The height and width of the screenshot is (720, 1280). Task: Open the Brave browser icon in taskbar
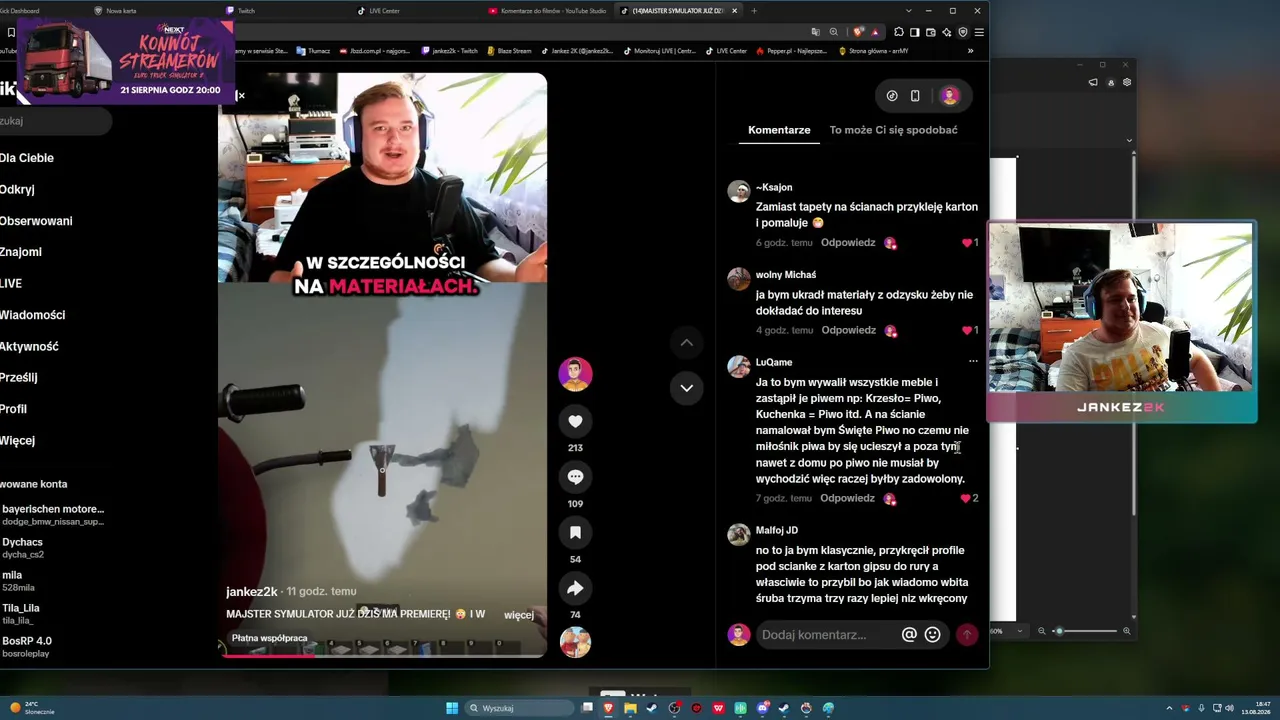pos(608,708)
